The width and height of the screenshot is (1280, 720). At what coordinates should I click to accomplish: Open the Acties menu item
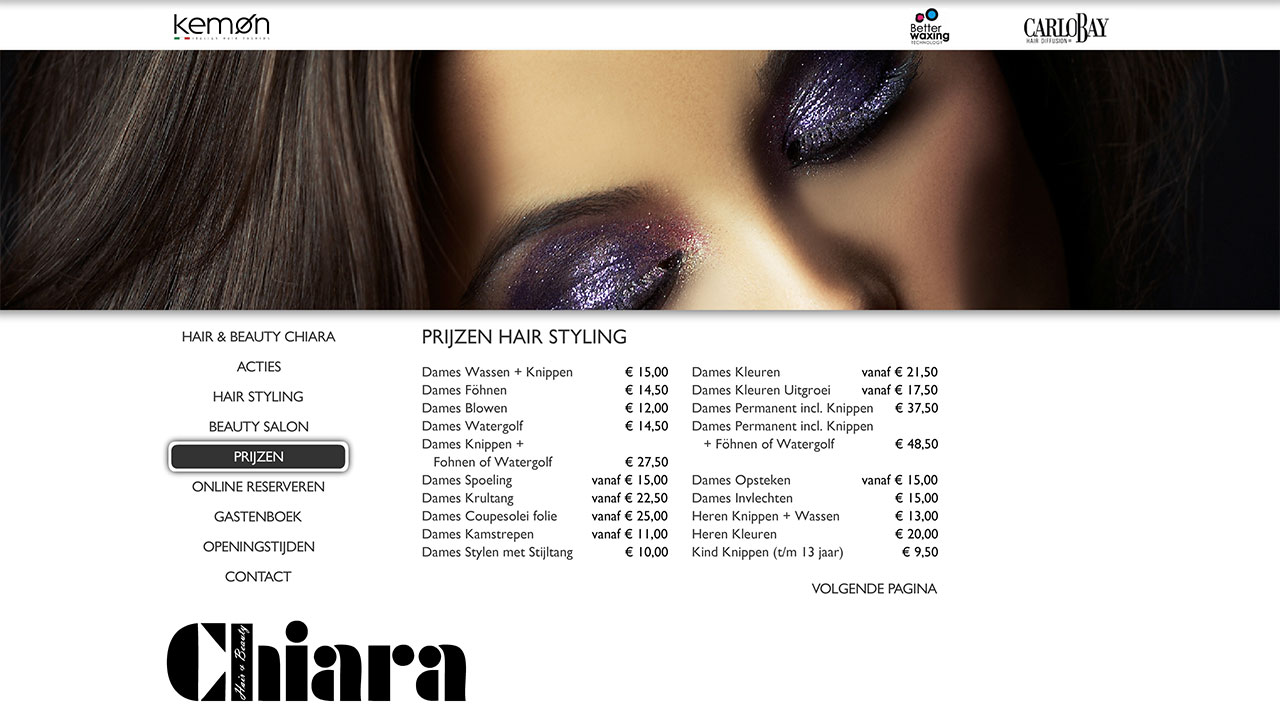tap(258, 367)
